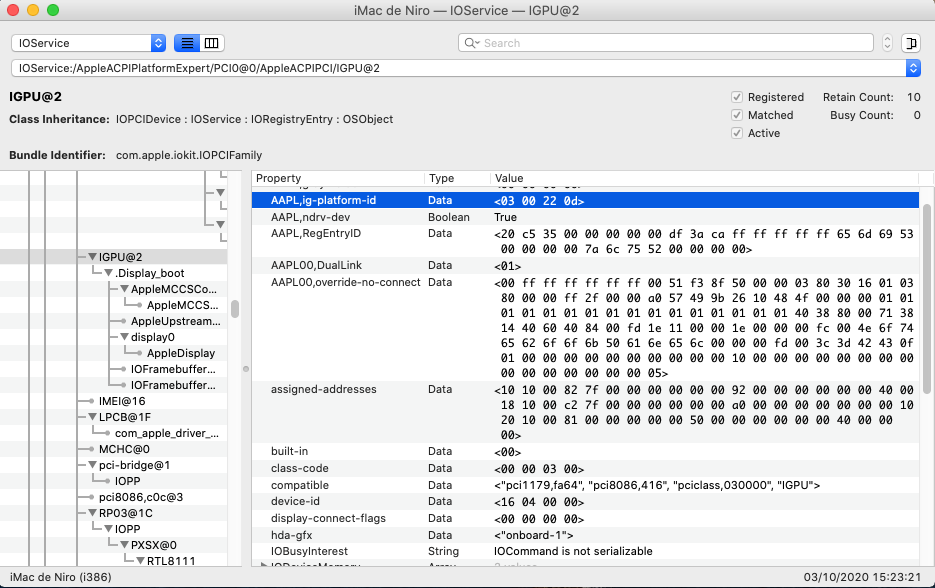Select the IOPP item under pci-bridge@1

coord(128,481)
